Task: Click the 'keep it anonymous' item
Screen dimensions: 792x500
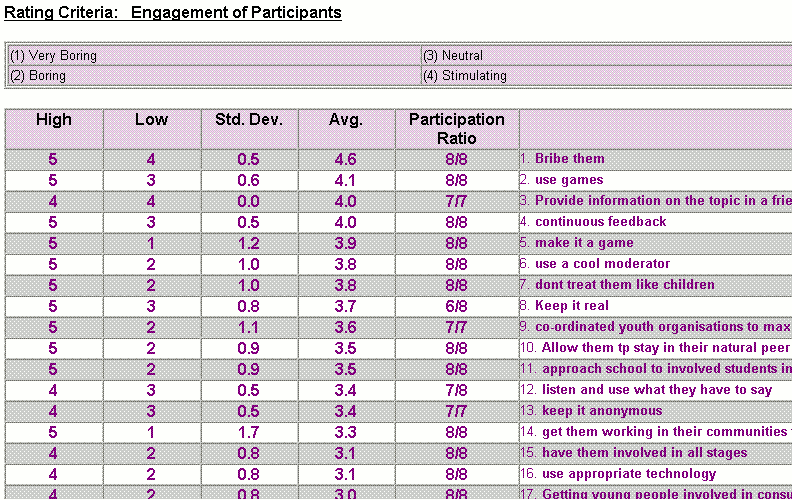Action: pyautogui.click(x=602, y=411)
